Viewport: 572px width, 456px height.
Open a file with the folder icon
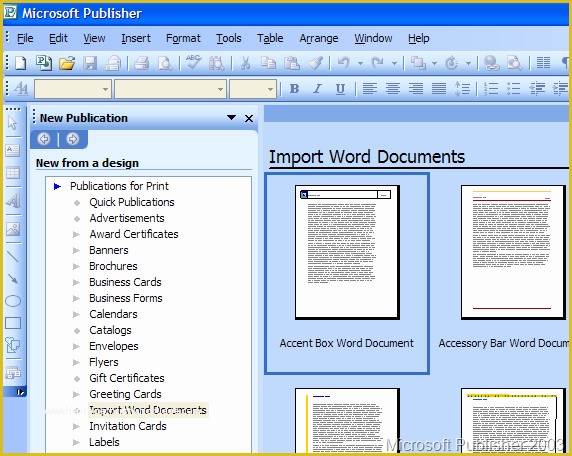tap(67, 63)
